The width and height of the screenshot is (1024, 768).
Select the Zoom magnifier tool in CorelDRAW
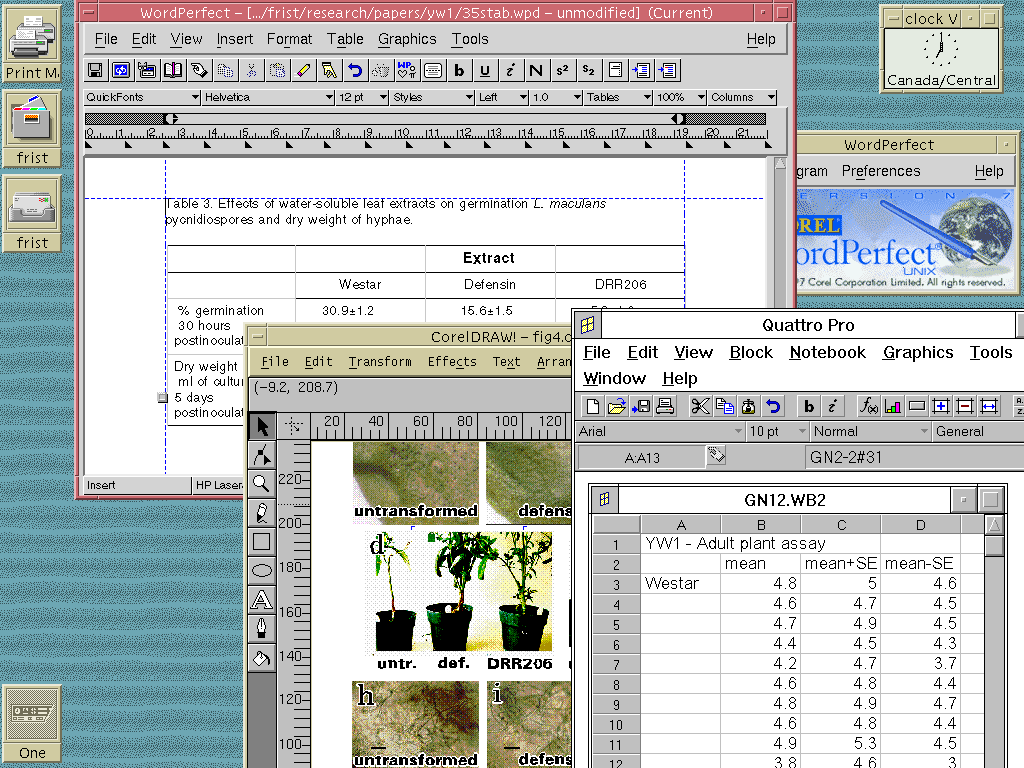262,484
